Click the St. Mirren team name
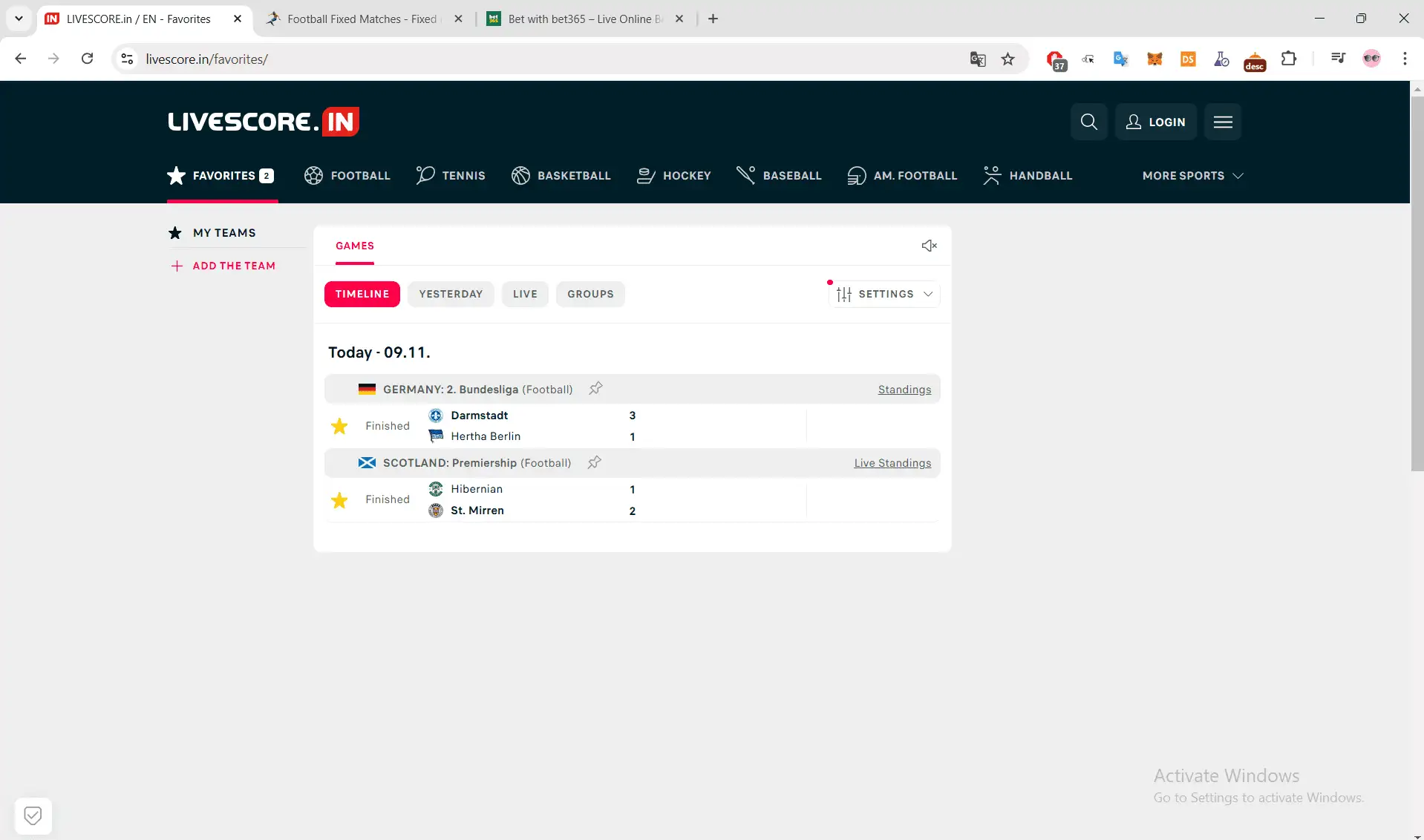The width and height of the screenshot is (1424, 840). (477, 511)
